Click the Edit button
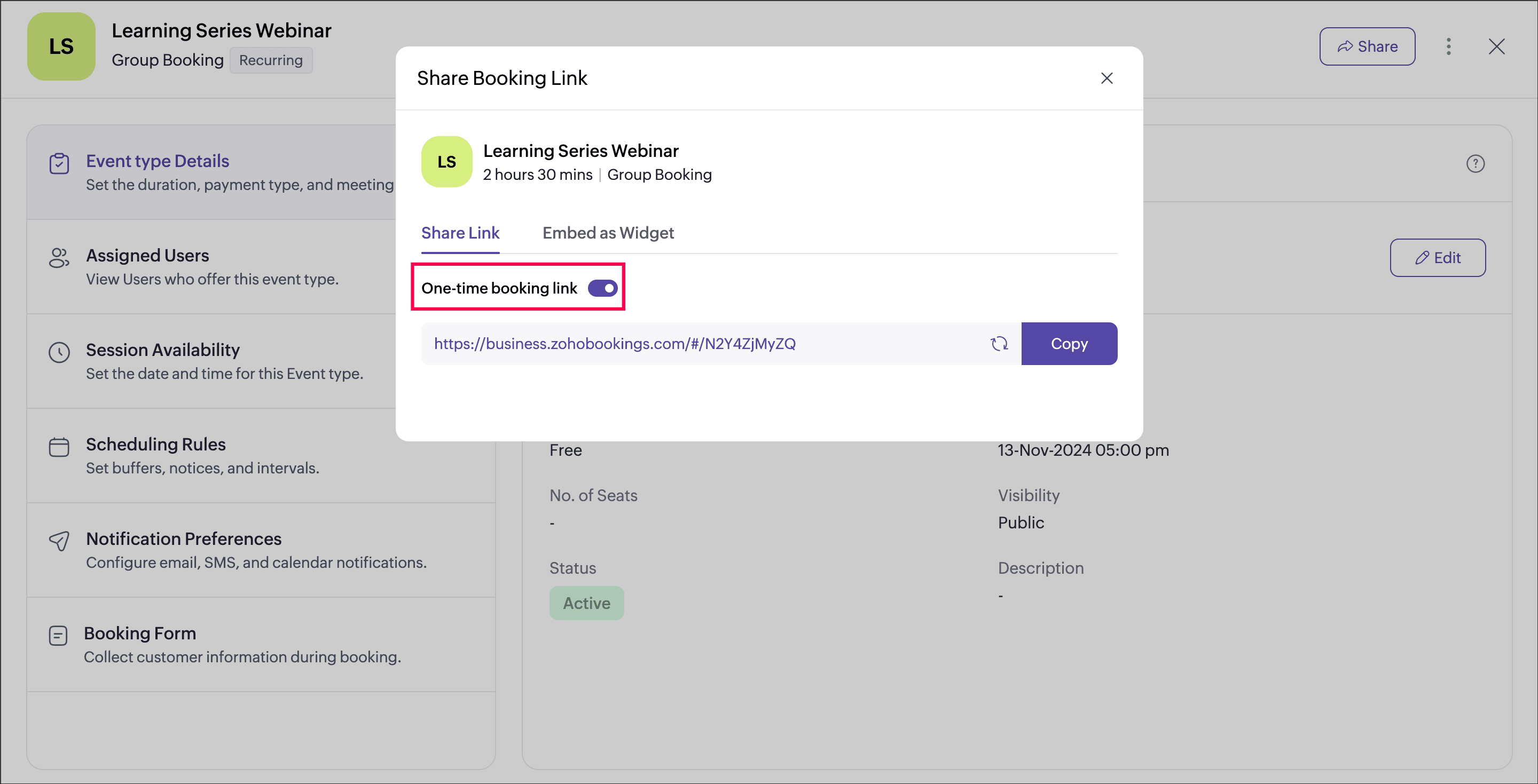Image resolution: width=1538 pixels, height=784 pixels. point(1437,258)
